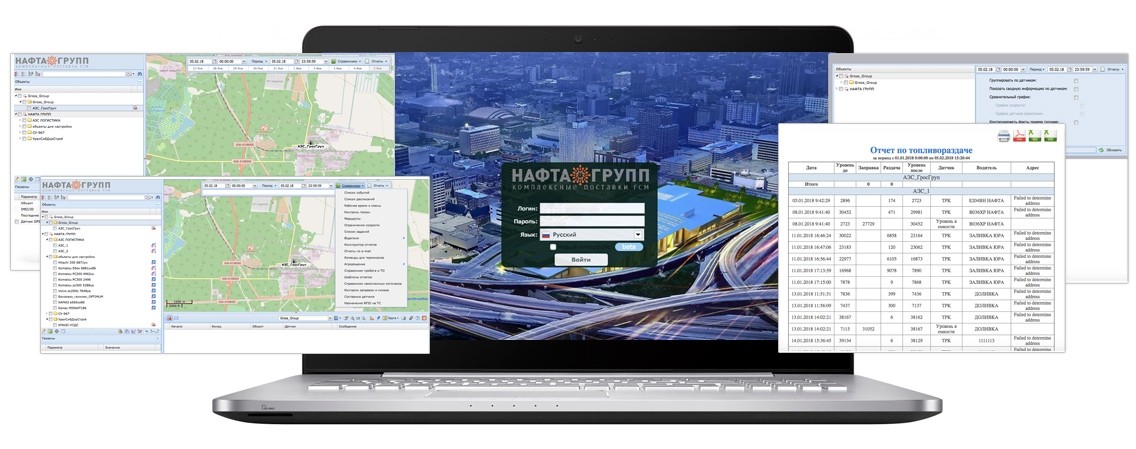The height and width of the screenshot is (449, 1136).
Task: Click Сообщение column header in events panel
Action: tap(347, 327)
